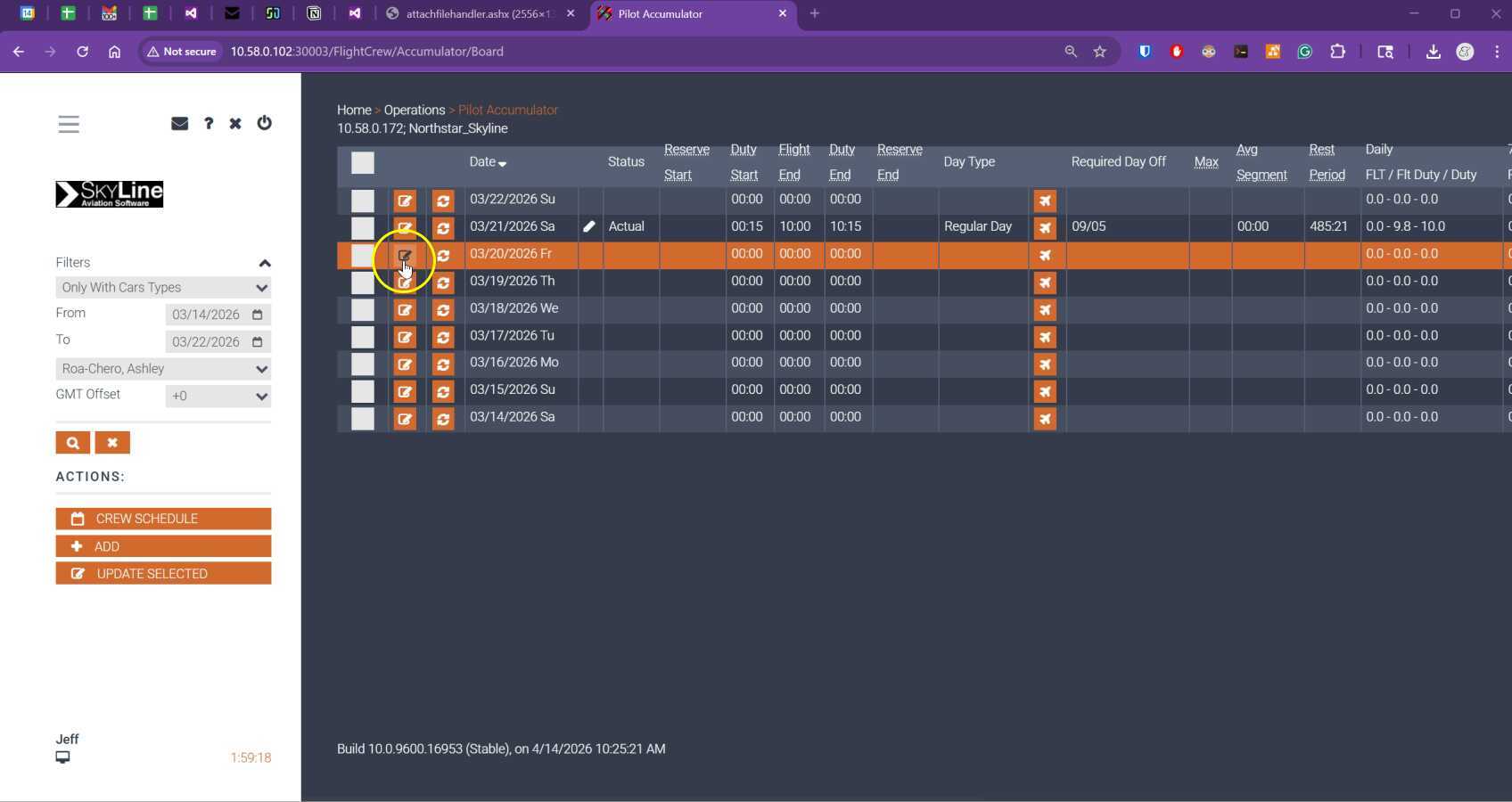Click the ADD button

coord(163,546)
